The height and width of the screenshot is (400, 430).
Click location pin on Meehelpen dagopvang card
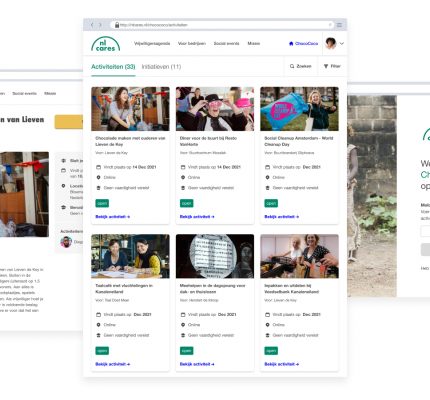(x=183, y=325)
